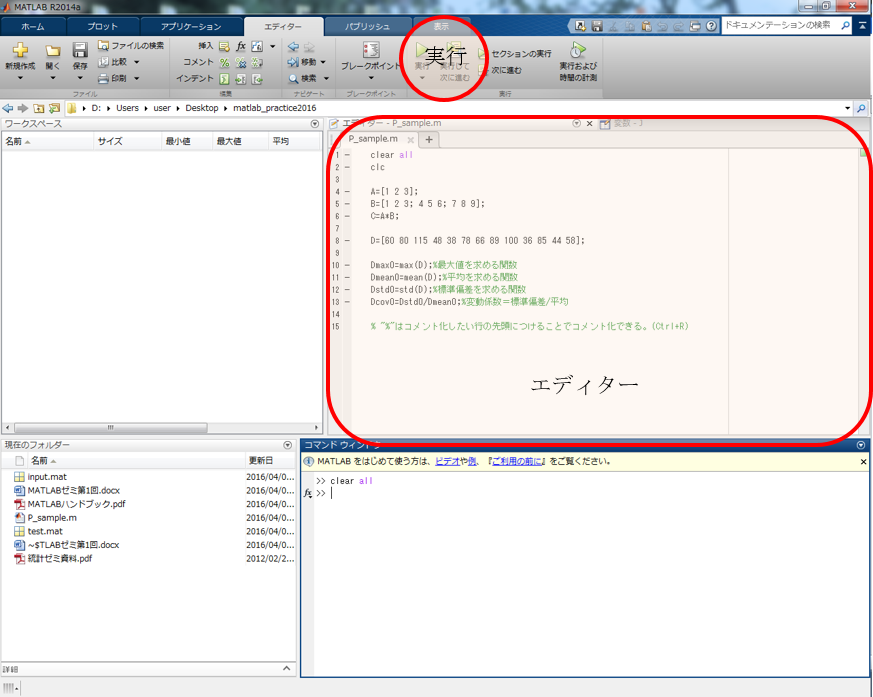Click the quick access Save icon

597,26
